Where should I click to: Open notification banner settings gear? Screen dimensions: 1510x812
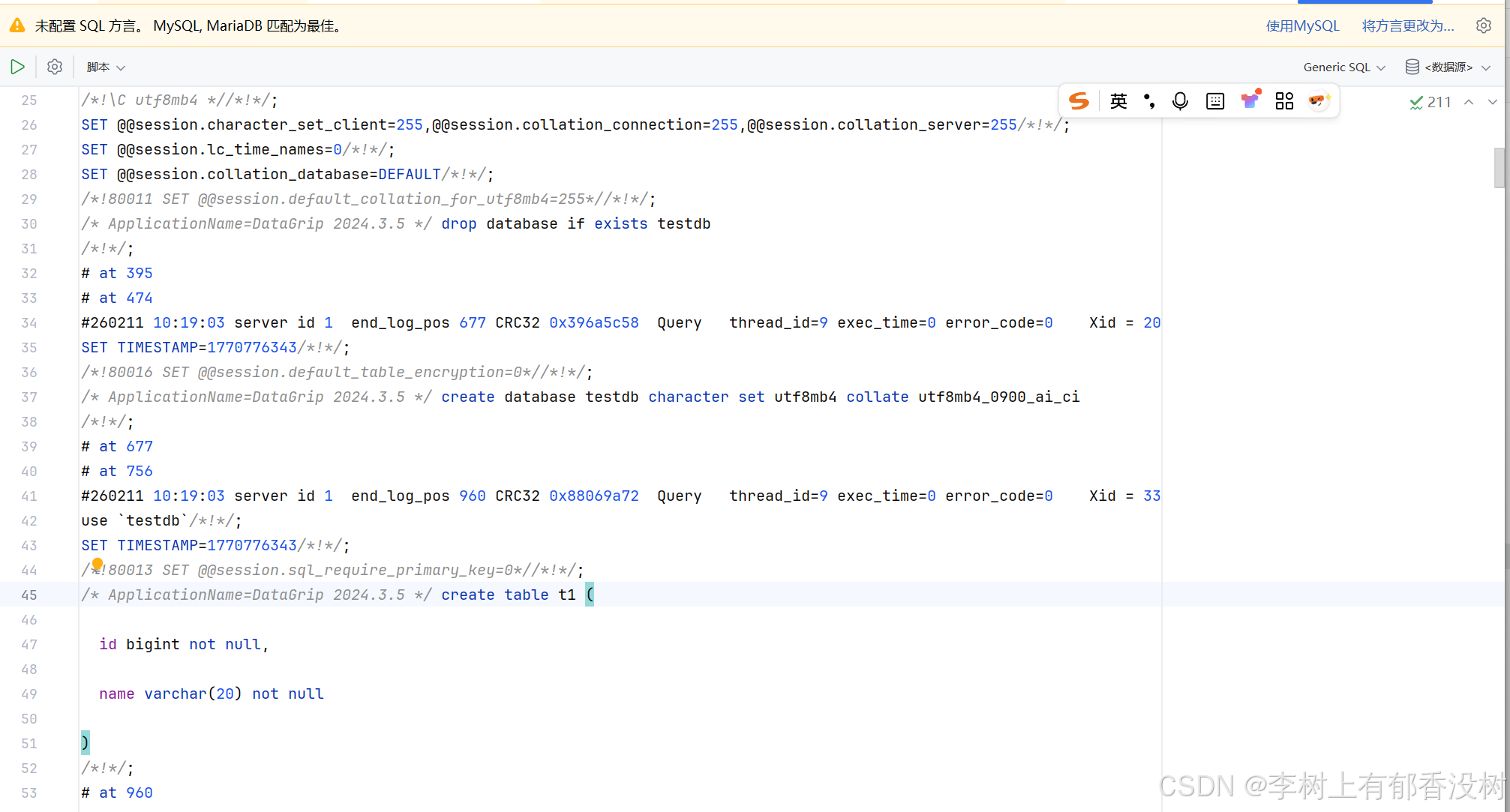1483,25
